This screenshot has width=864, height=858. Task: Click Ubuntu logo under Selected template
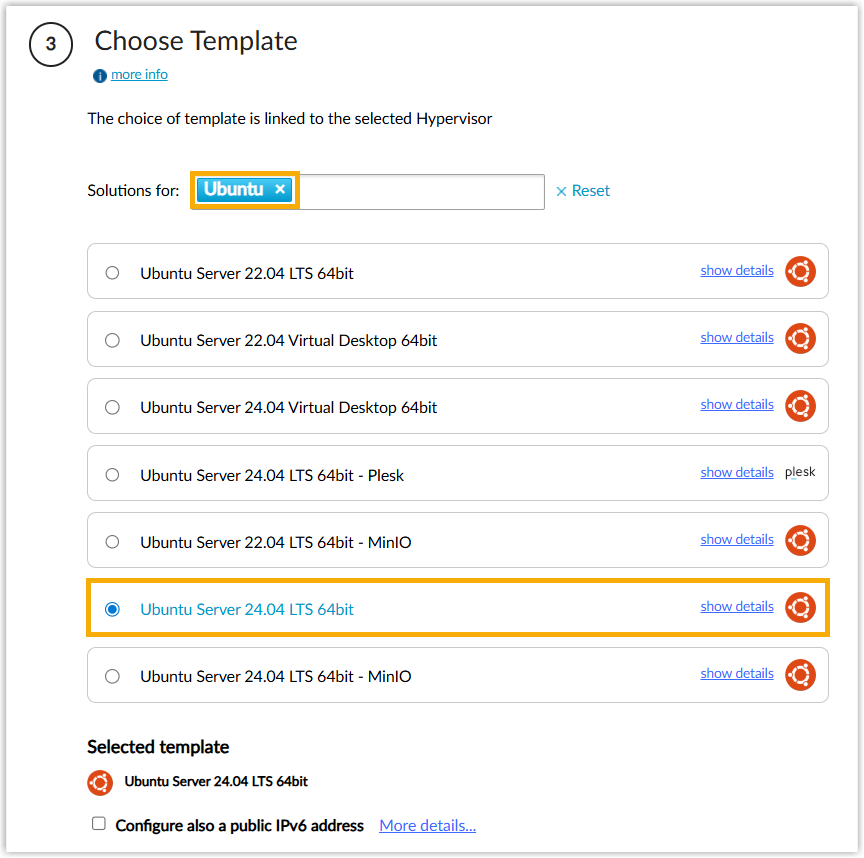tap(100, 782)
